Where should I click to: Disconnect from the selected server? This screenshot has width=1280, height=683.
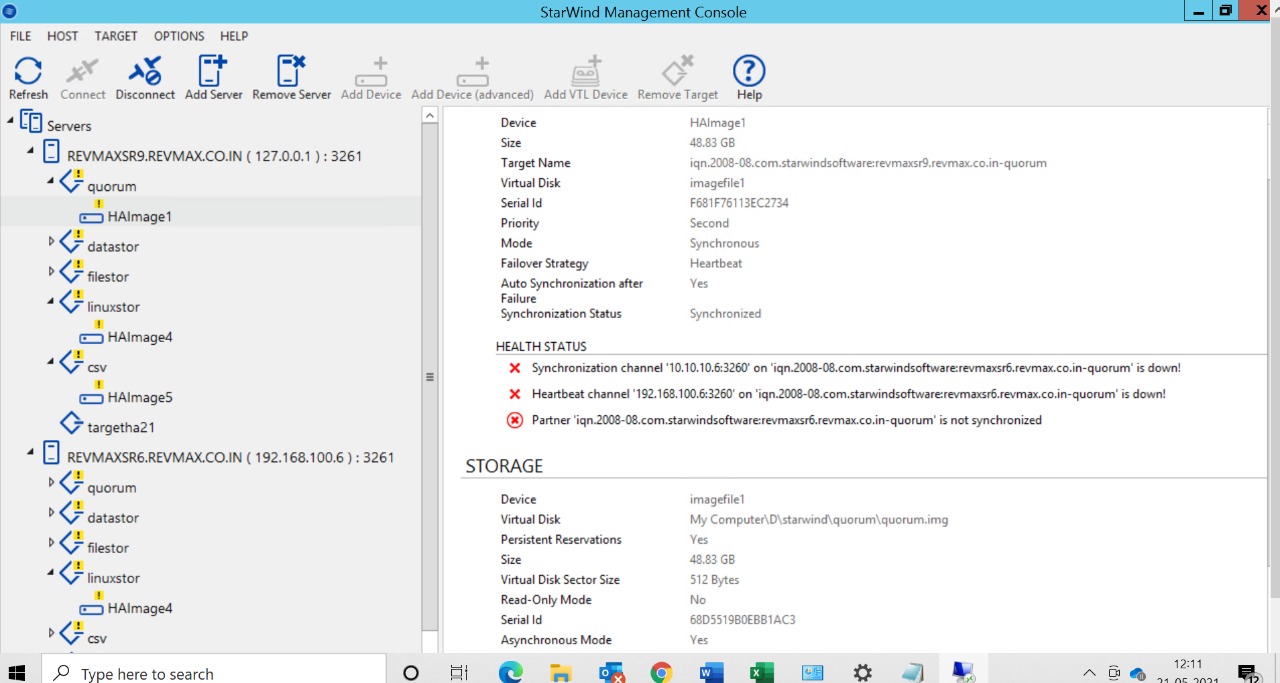pos(145,71)
